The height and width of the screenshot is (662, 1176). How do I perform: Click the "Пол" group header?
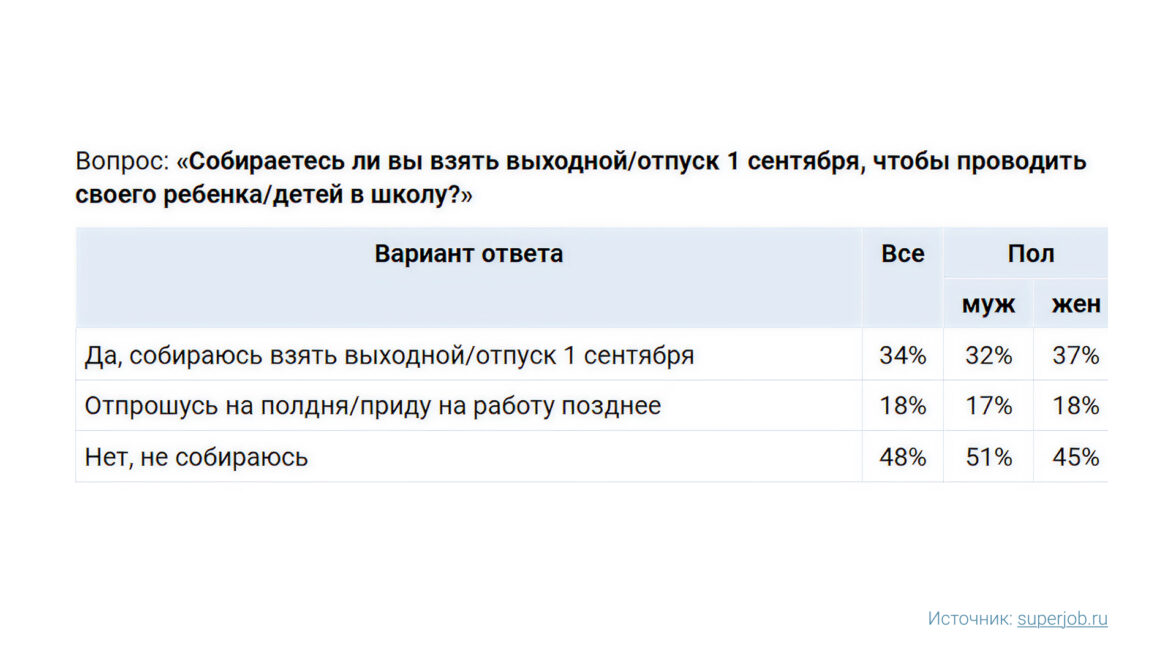(x=1030, y=254)
